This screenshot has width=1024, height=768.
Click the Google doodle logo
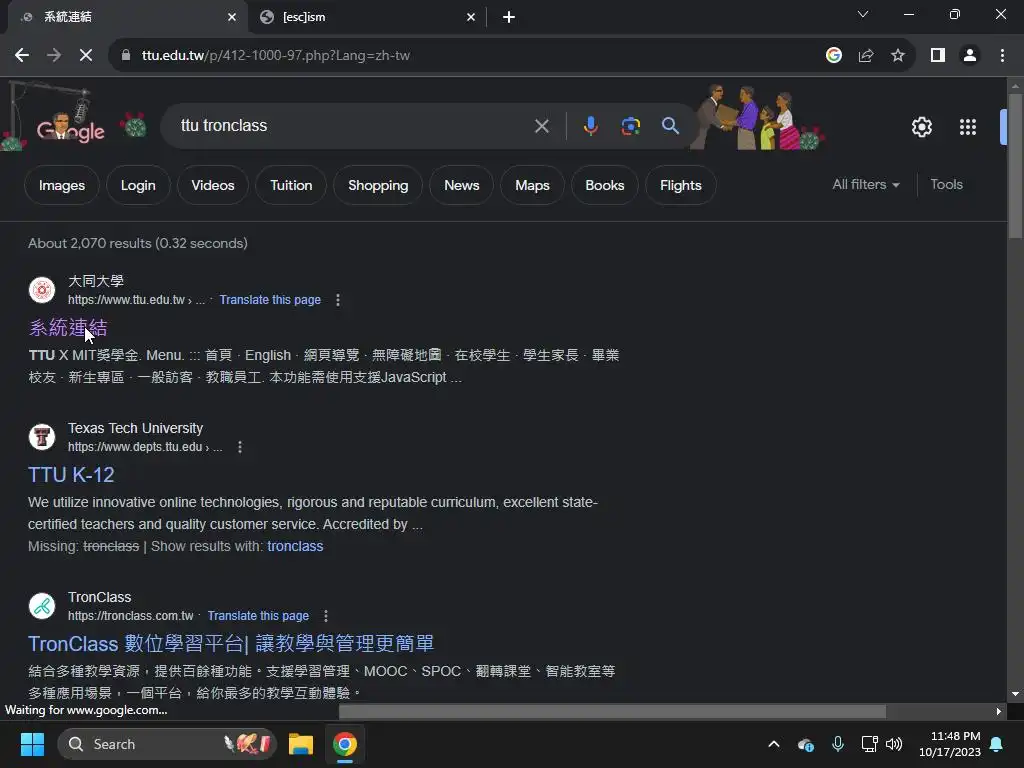pos(70,129)
